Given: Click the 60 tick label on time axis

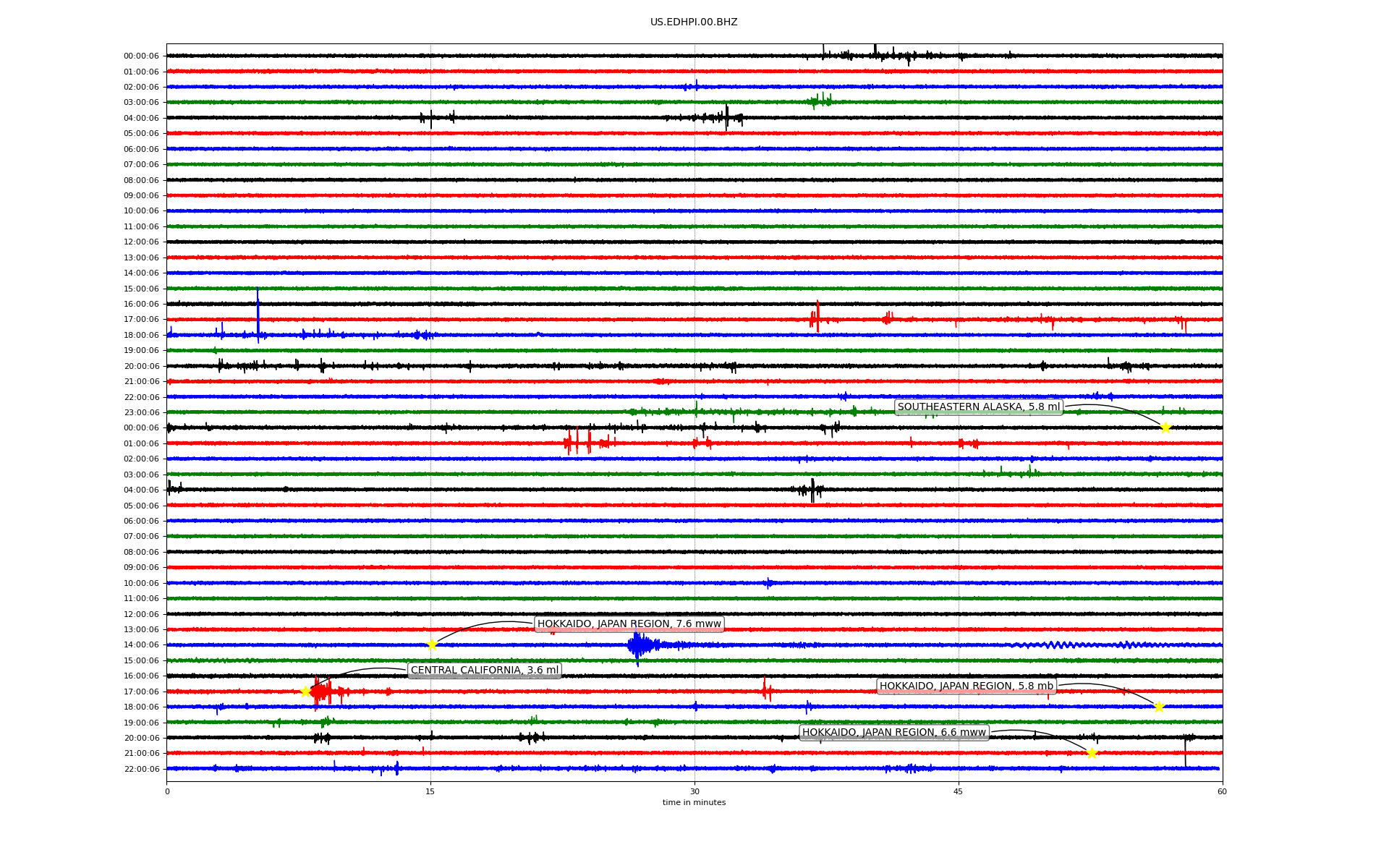Looking at the screenshot, I should (1222, 791).
